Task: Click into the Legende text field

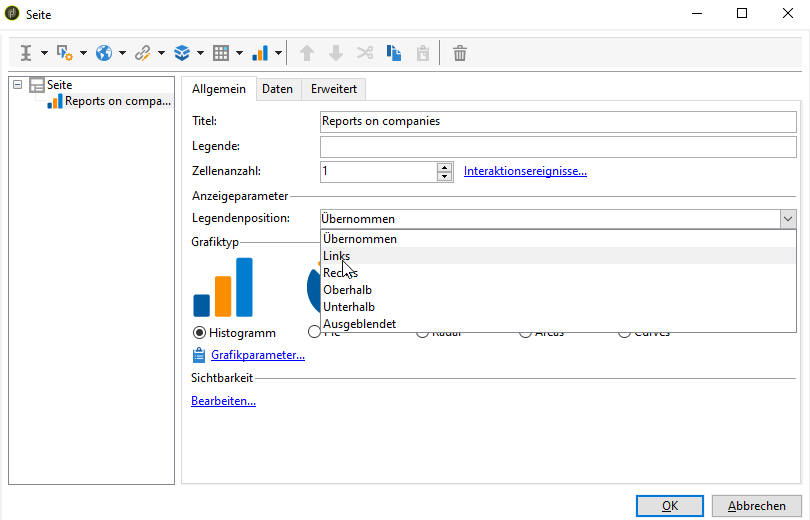Action: pos(557,147)
